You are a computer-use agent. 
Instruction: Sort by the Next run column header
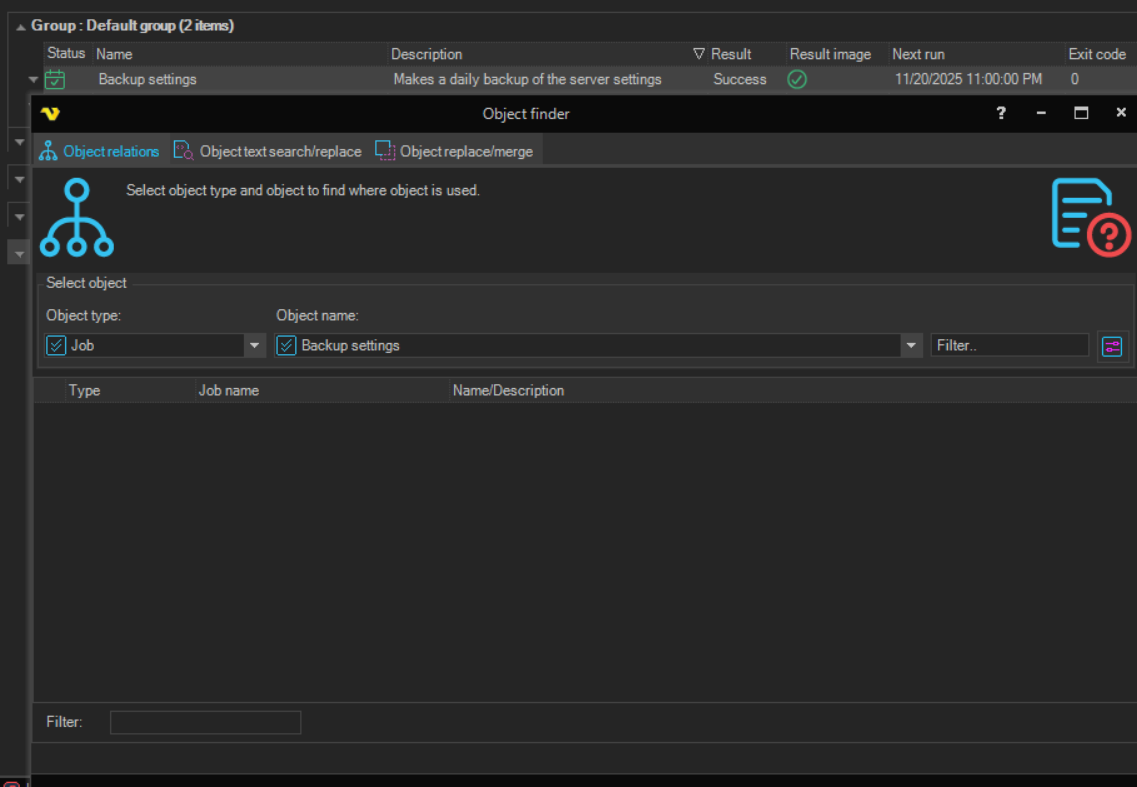click(x=918, y=54)
